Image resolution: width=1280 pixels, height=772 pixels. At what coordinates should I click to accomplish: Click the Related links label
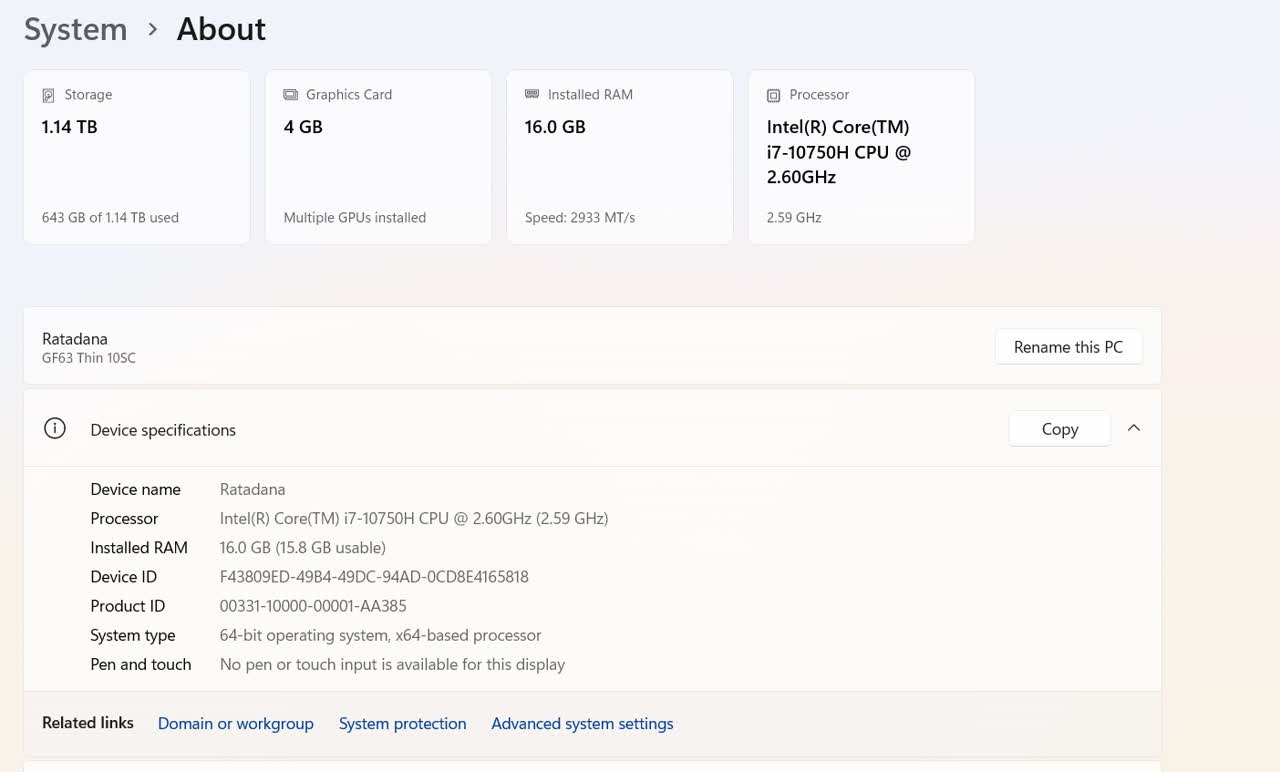point(88,722)
